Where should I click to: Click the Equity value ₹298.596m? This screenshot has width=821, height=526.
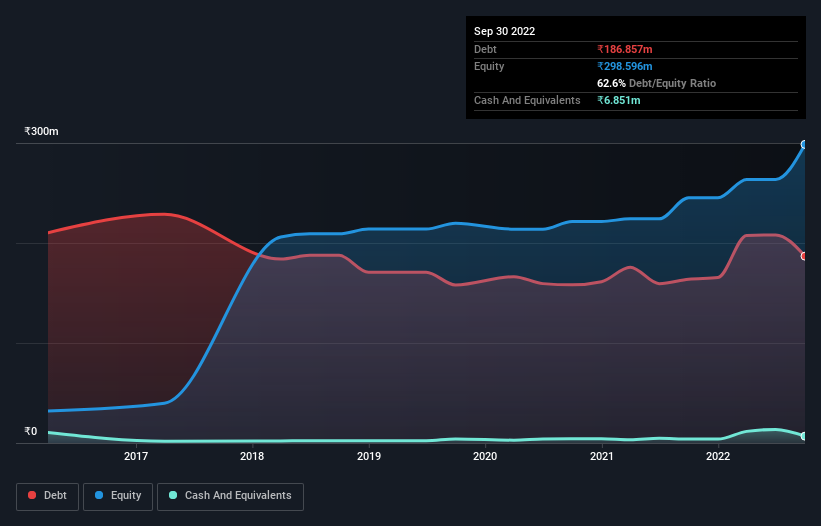coord(625,66)
